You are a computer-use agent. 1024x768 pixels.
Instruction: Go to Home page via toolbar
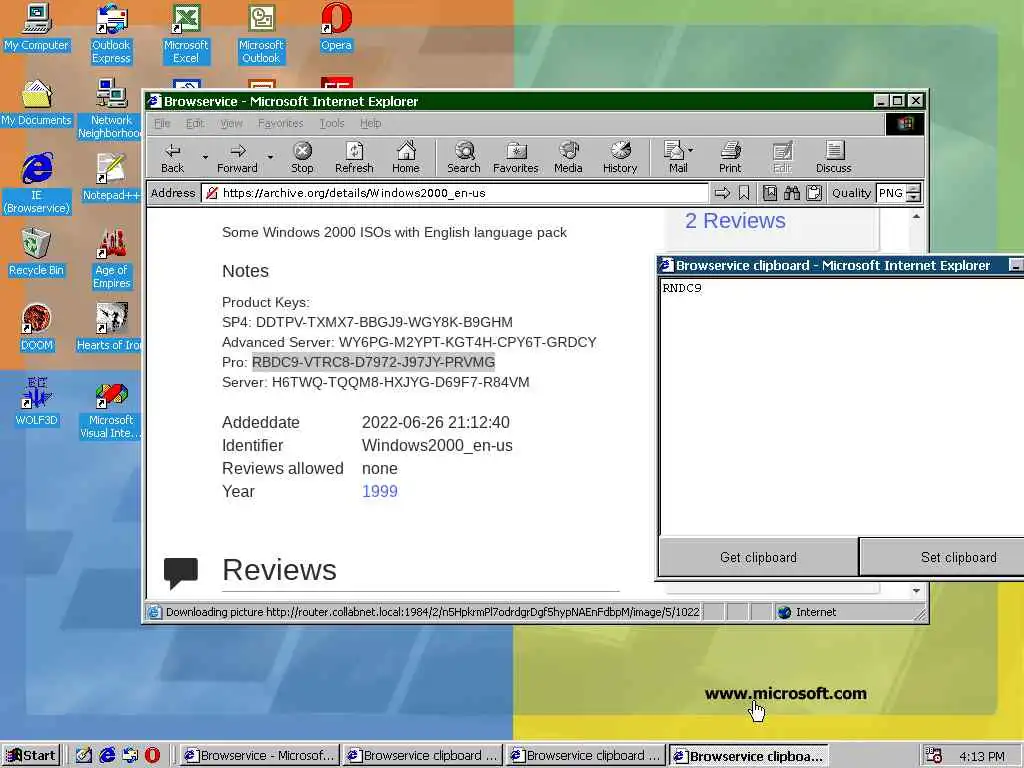point(406,158)
